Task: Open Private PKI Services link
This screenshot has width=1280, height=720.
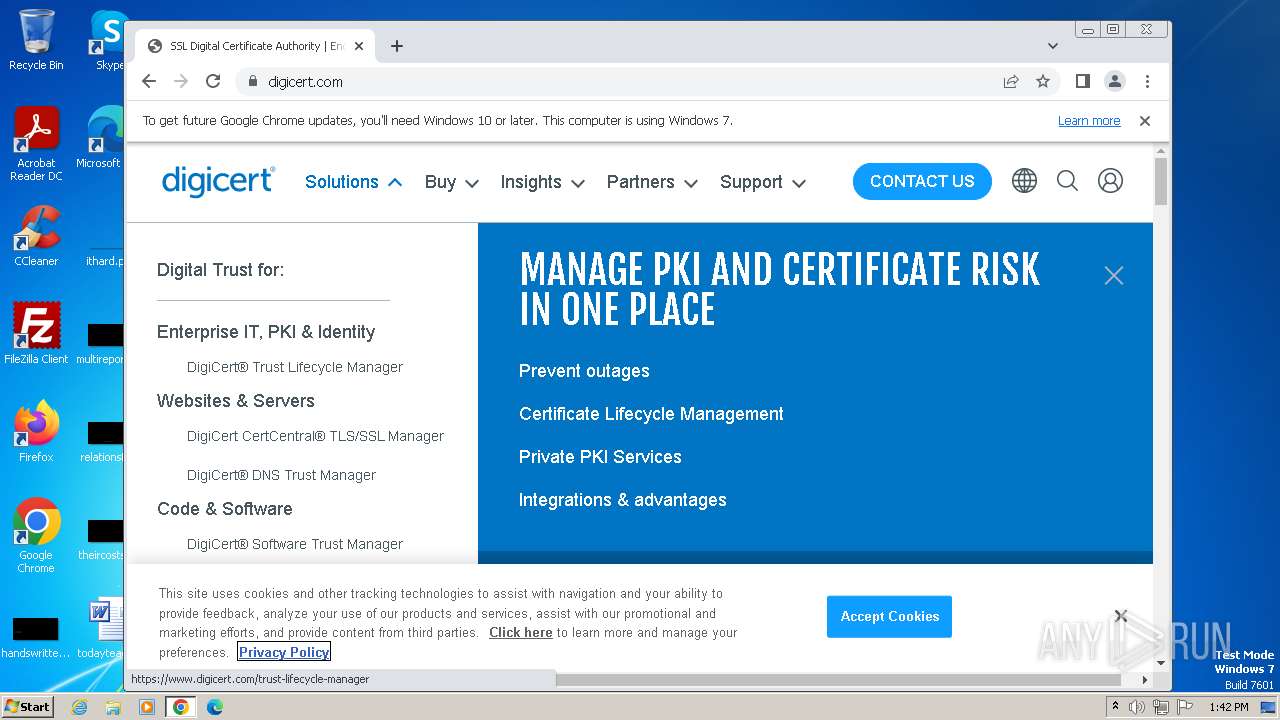Action: point(600,457)
